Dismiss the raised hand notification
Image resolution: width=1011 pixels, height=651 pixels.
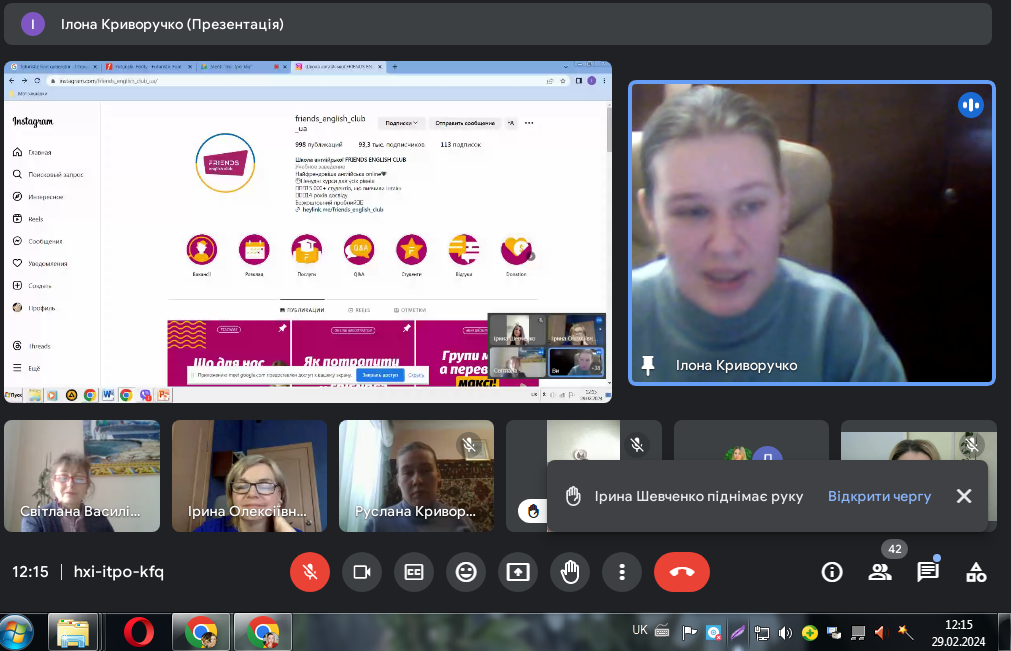pos(964,496)
